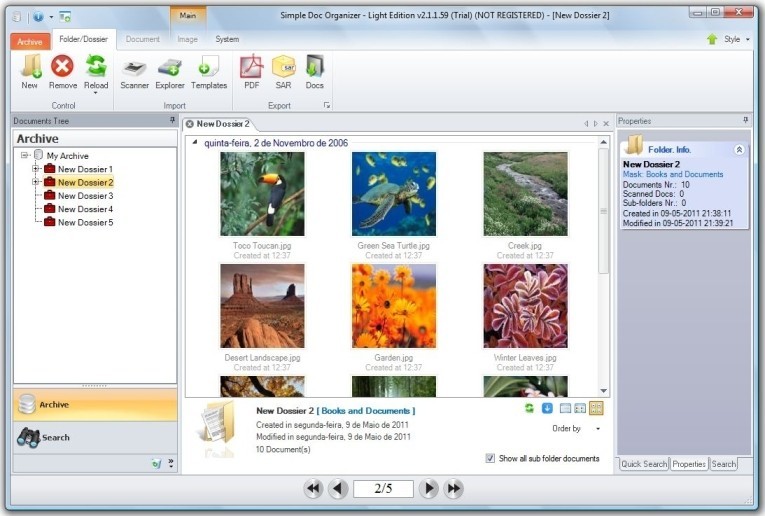Viewport: 765px width, 516px height.
Task: Select the Green Sea Turtle.jpg thumbnail
Action: click(394, 194)
